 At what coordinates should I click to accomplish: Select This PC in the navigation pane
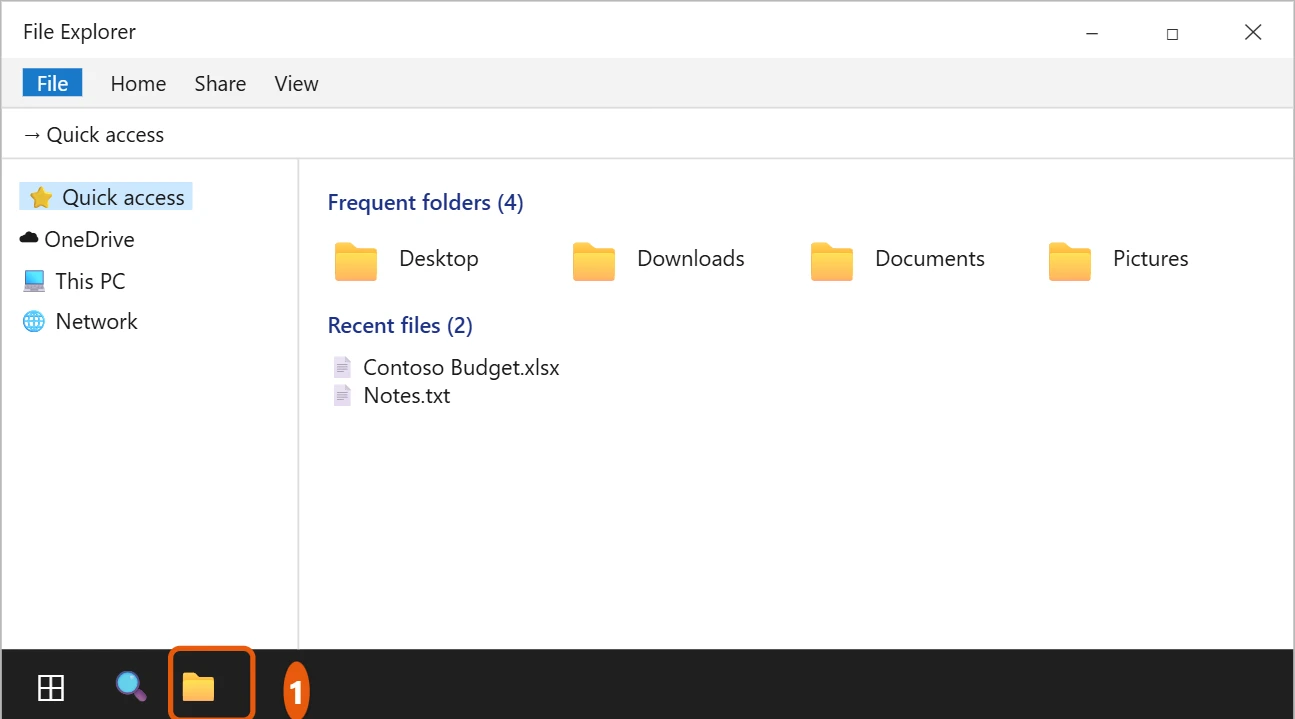click(74, 281)
